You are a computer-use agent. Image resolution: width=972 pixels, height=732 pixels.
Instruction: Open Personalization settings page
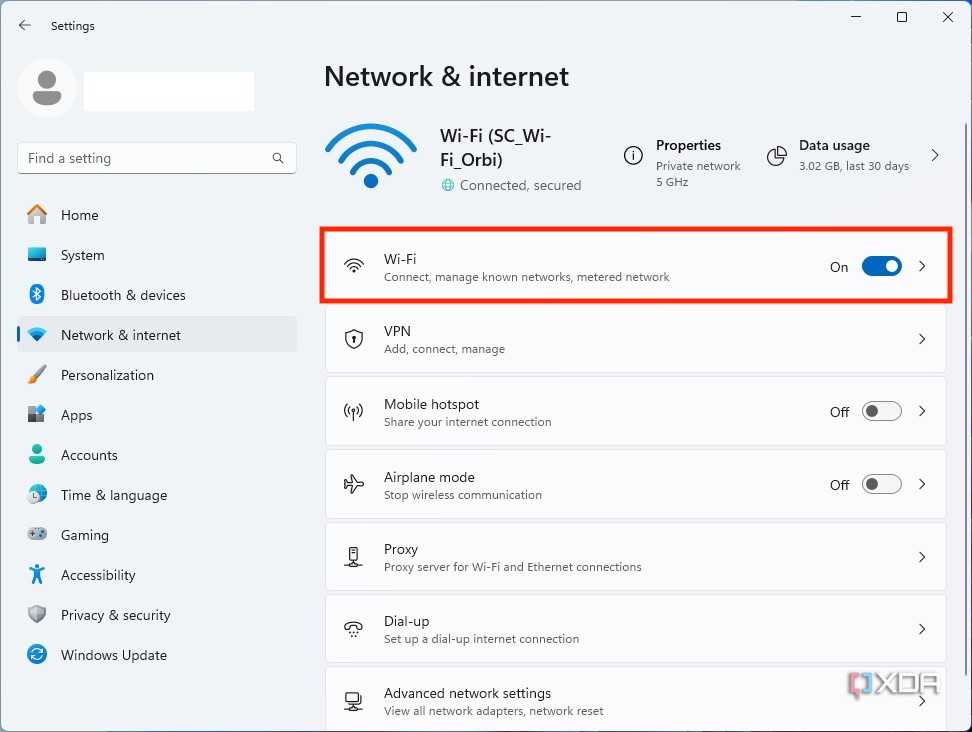tap(157, 375)
